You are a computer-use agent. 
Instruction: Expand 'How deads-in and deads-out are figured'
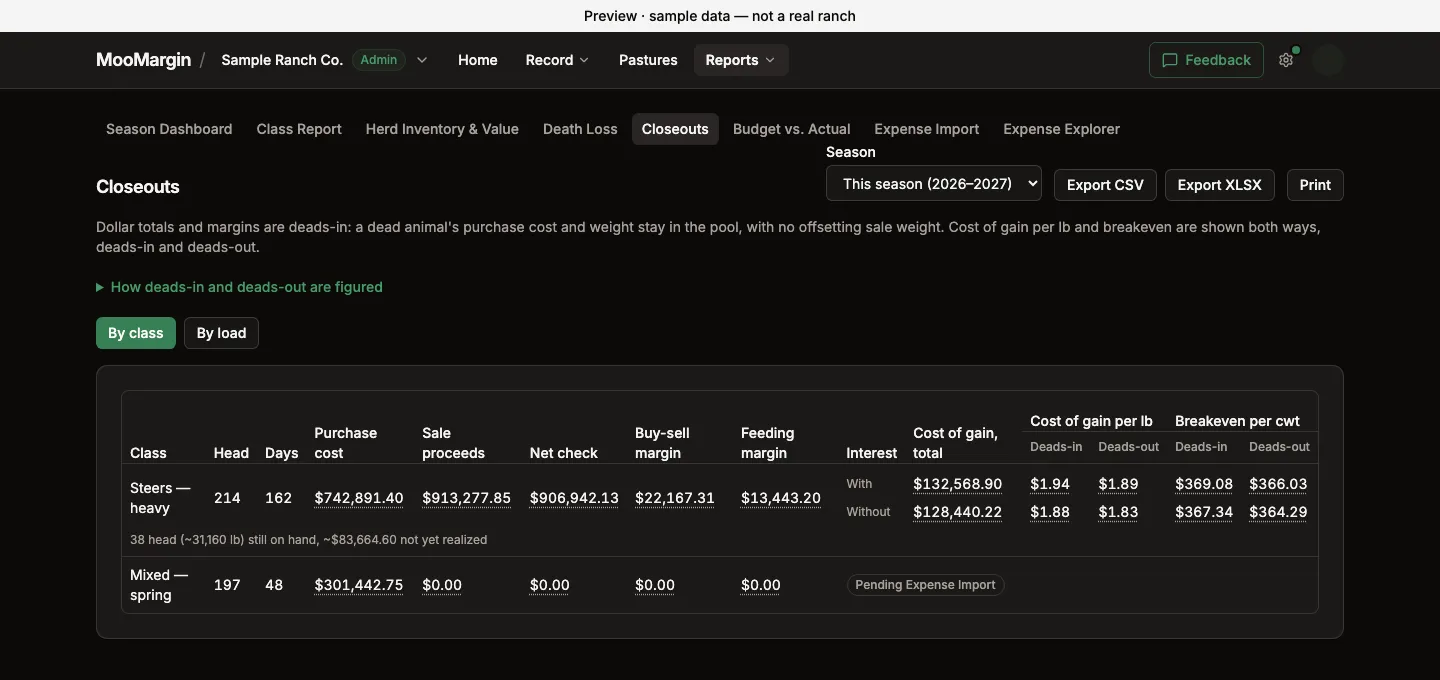tap(239, 287)
